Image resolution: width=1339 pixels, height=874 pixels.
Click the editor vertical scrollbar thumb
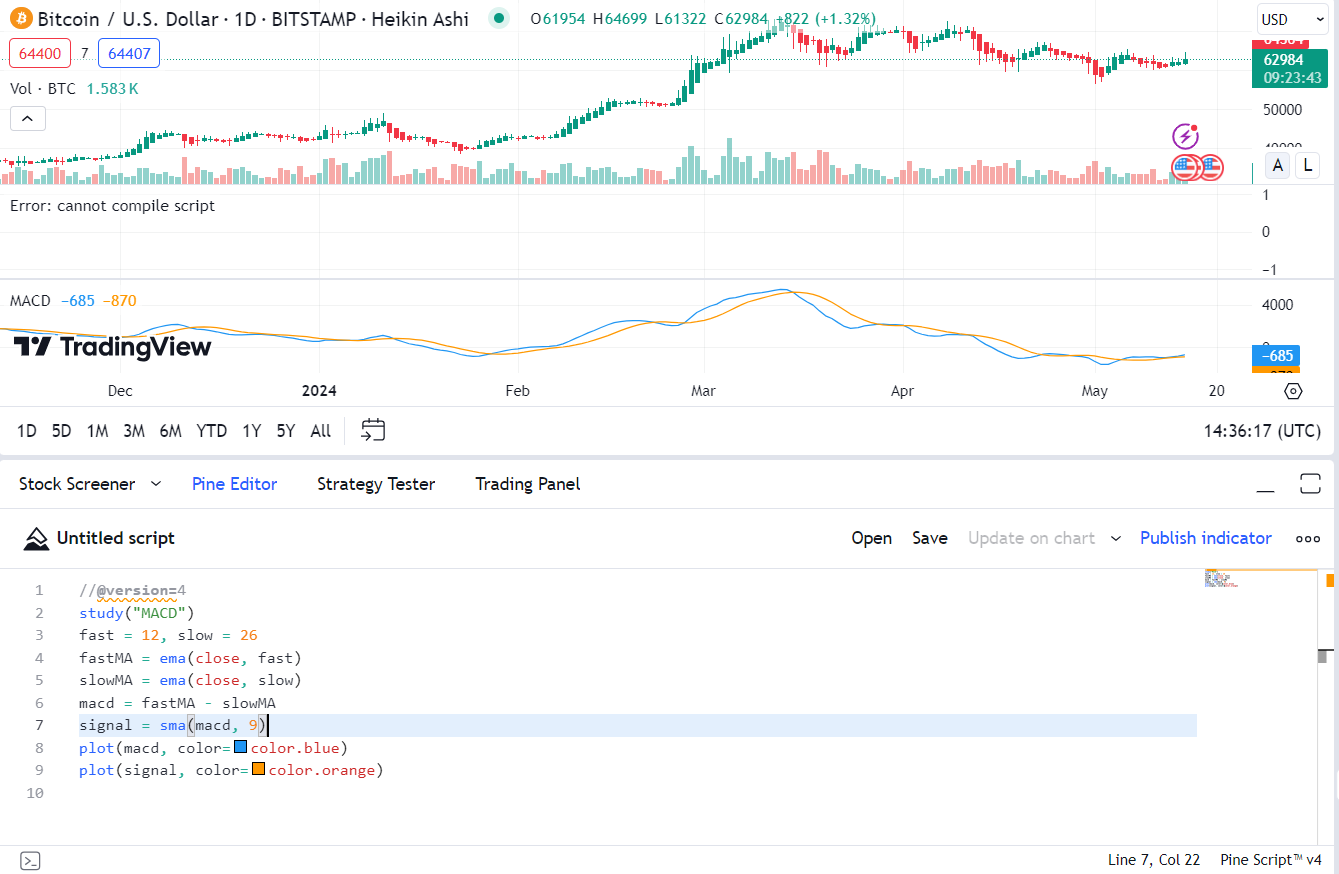tap(1324, 656)
